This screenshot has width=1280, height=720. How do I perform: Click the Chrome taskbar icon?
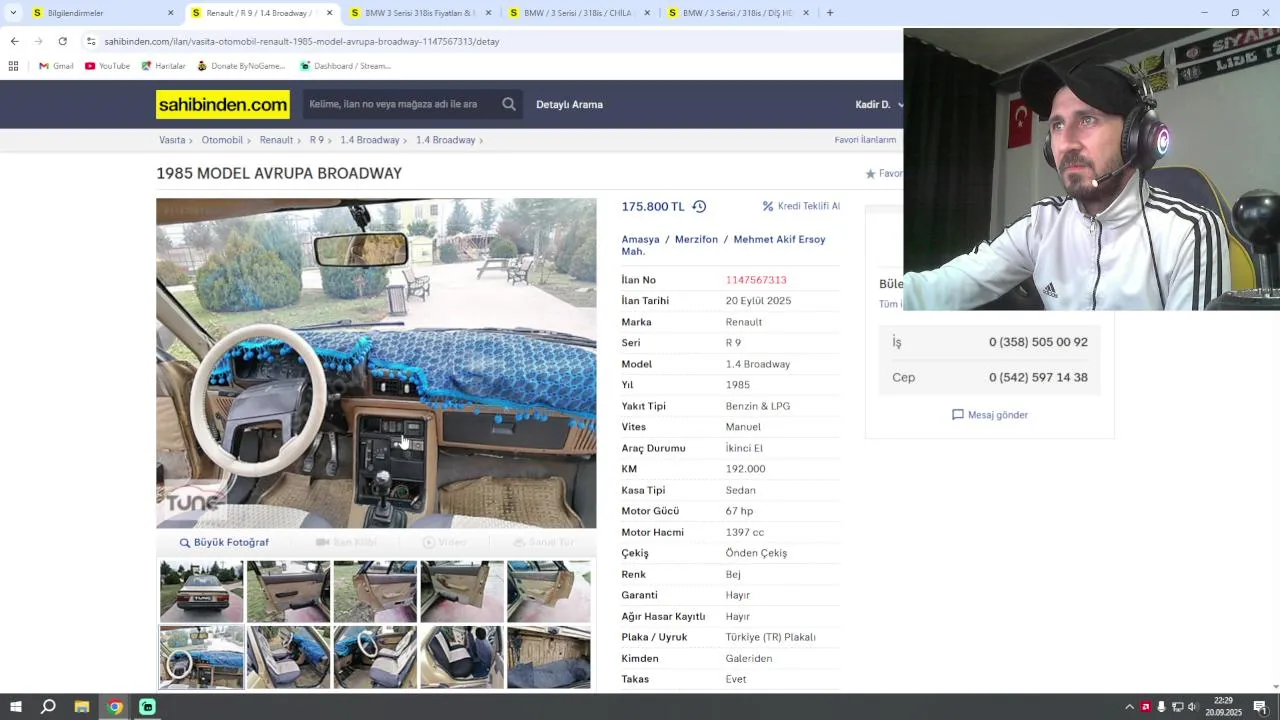point(115,707)
